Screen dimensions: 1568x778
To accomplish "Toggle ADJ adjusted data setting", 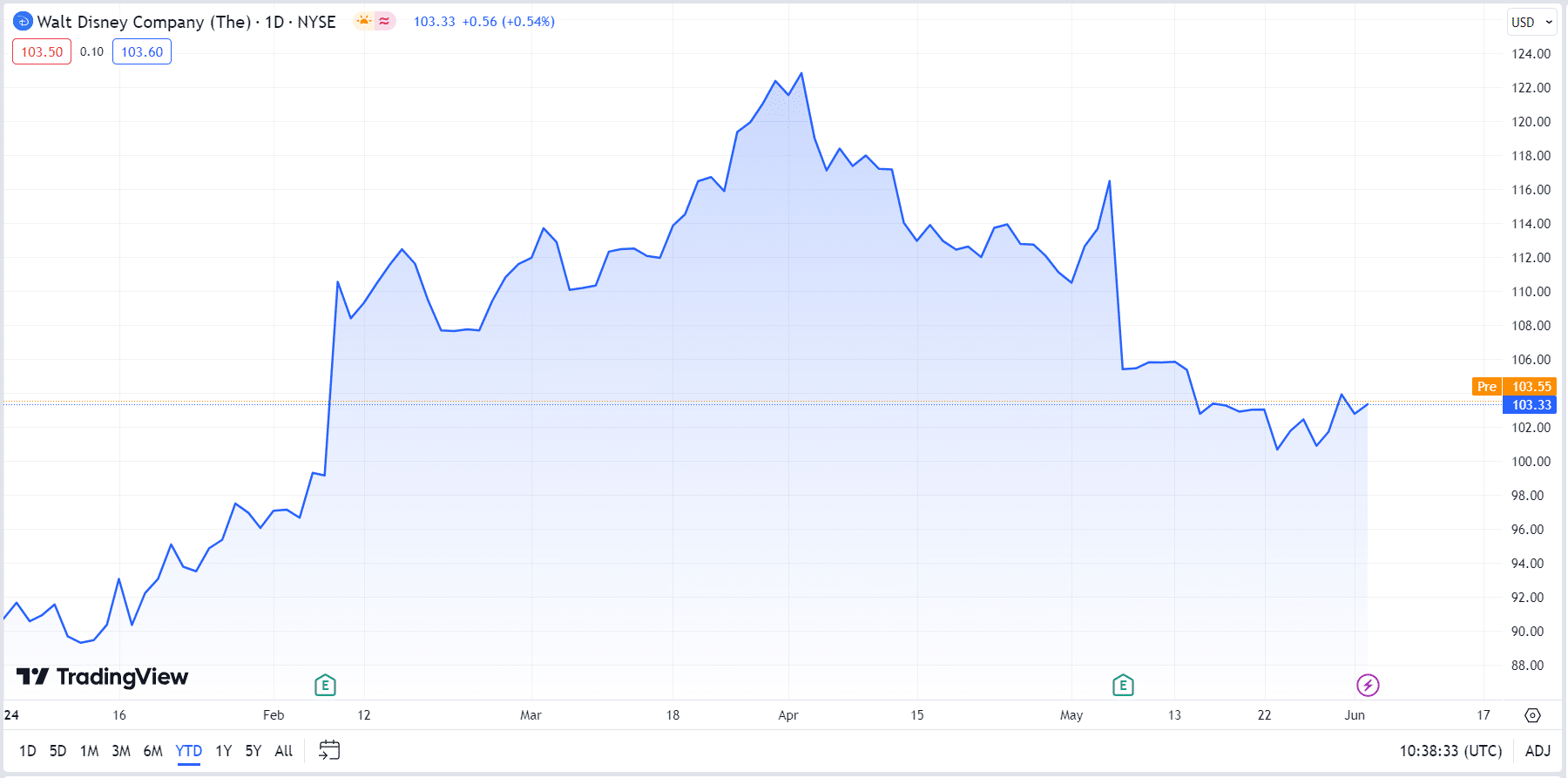I will tap(1538, 751).
